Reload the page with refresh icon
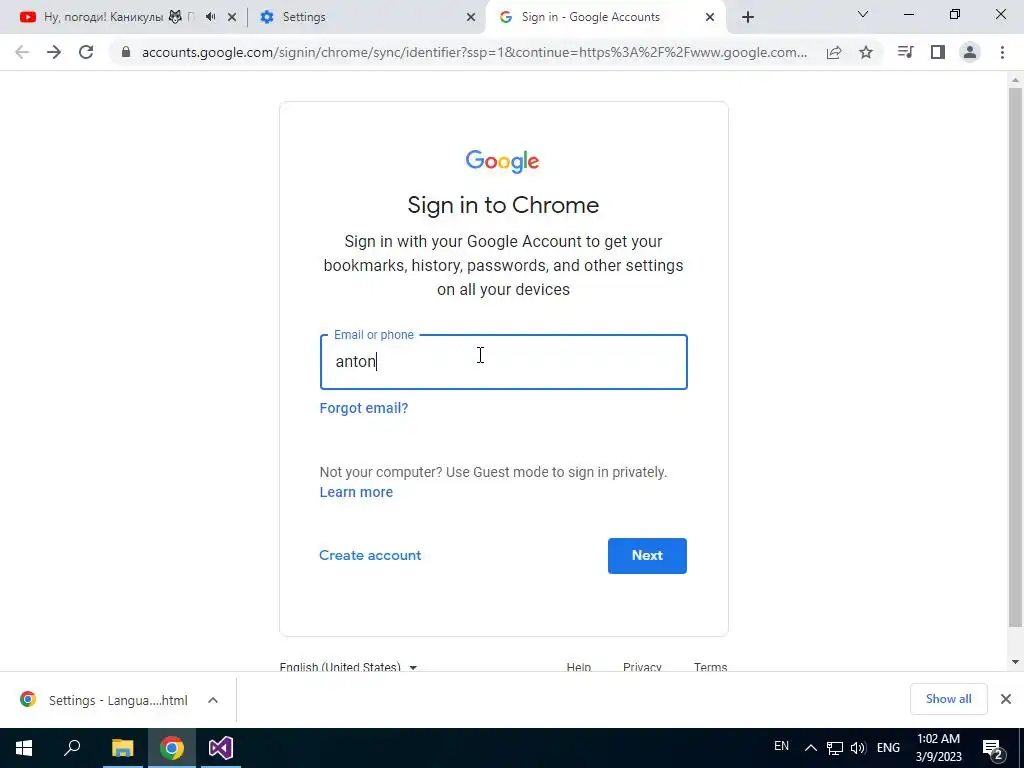1024x768 pixels. 86,52
